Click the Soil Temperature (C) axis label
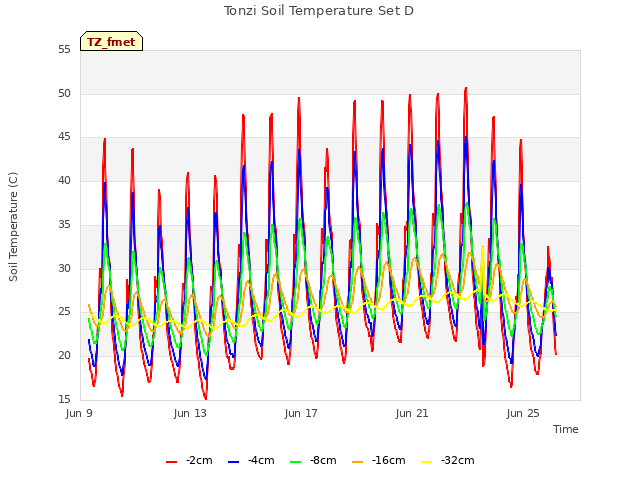This screenshot has height=480, width=640. 13,227
